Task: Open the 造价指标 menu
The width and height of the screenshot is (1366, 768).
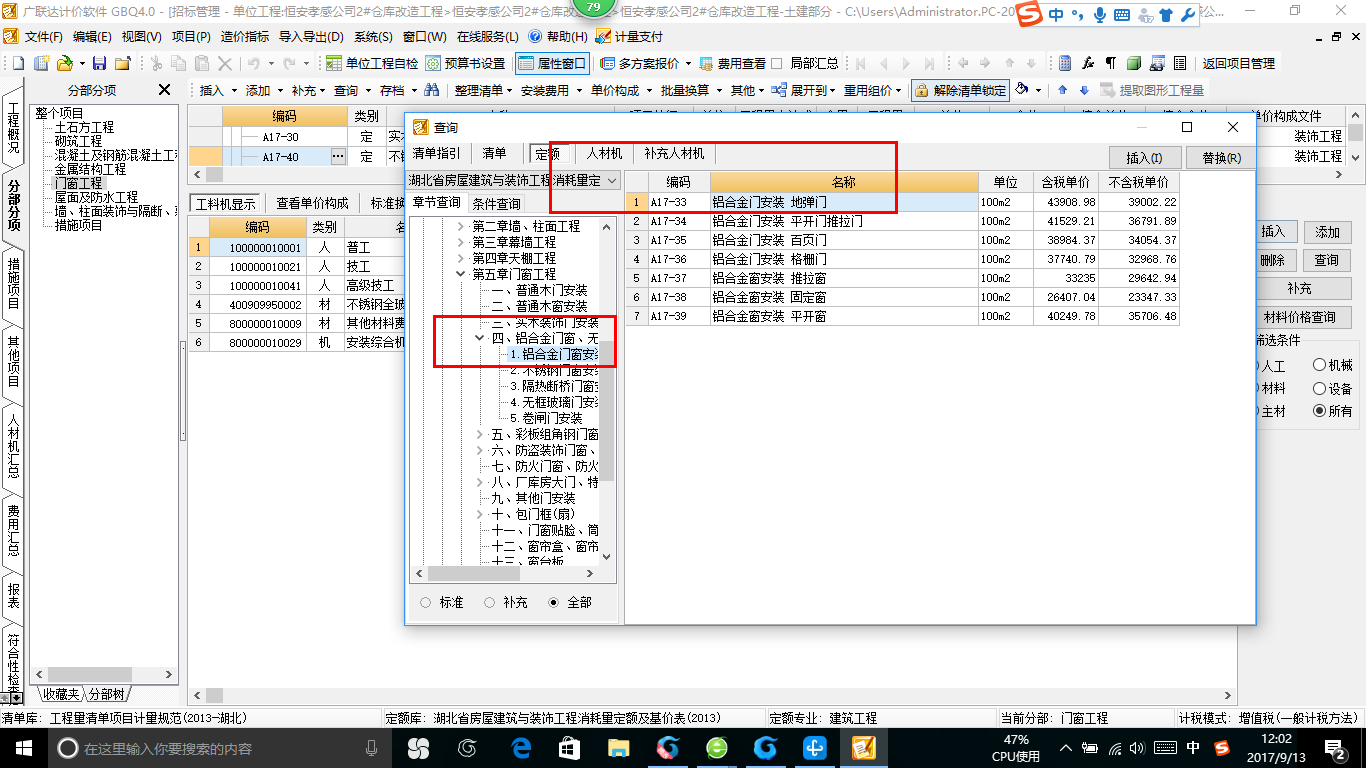Action: point(245,36)
